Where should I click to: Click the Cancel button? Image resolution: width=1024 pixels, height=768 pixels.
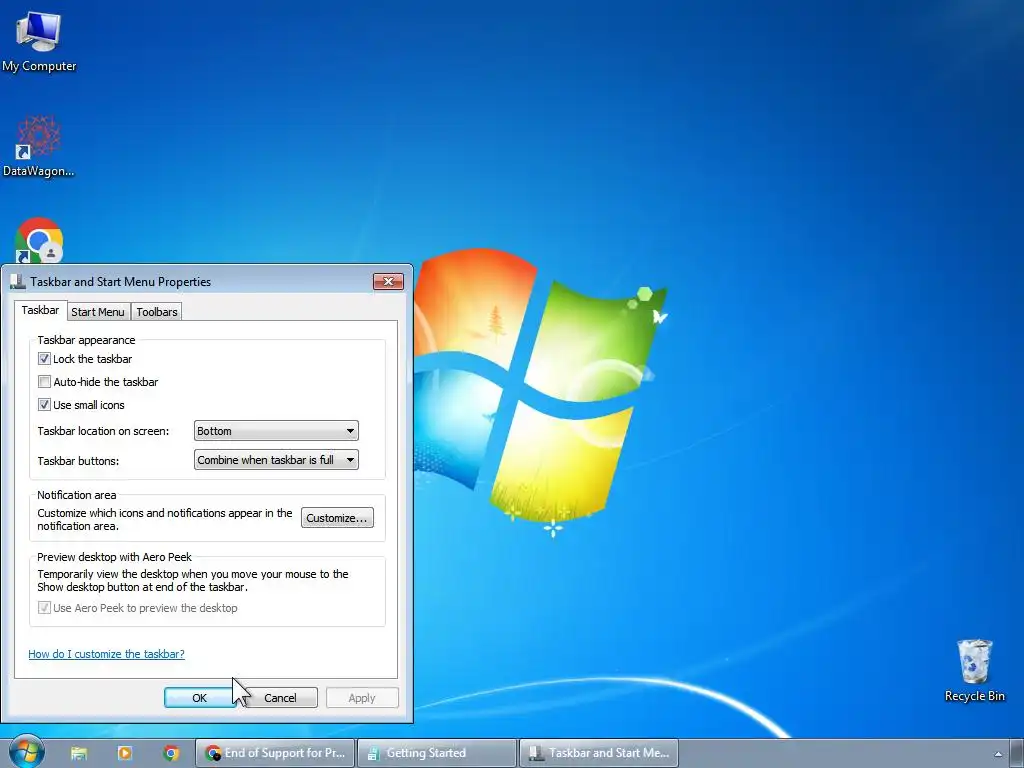[x=280, y=697]
